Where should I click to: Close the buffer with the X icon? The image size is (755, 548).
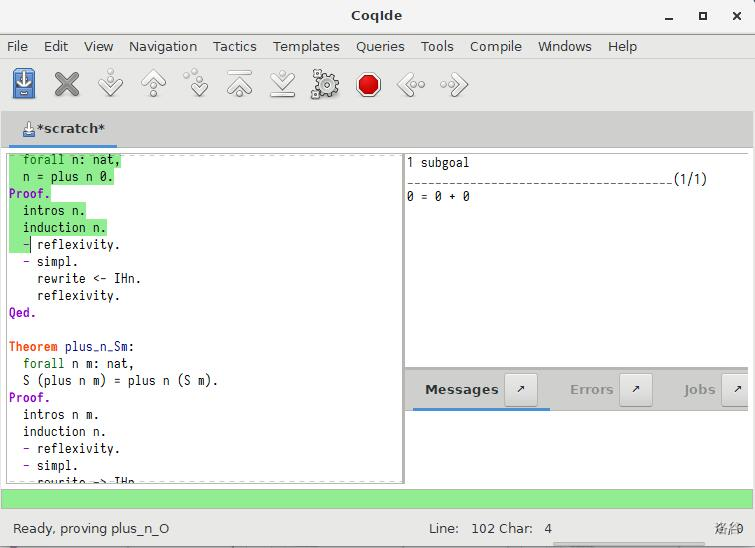67,84
